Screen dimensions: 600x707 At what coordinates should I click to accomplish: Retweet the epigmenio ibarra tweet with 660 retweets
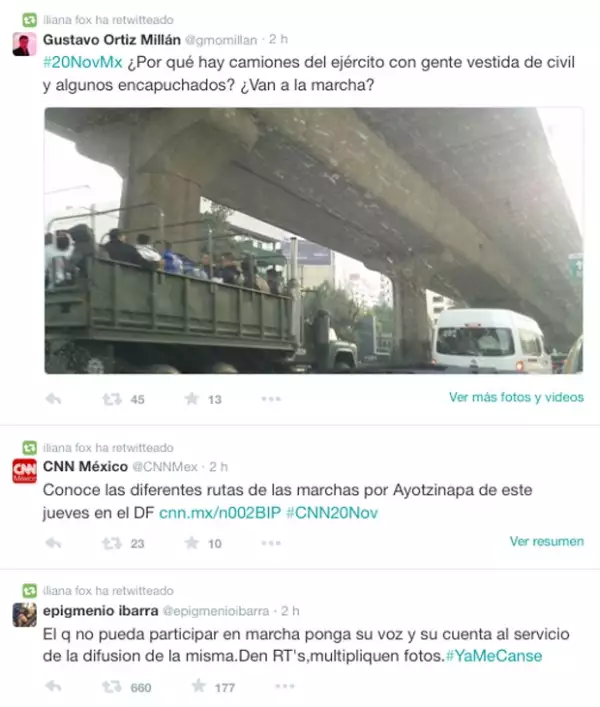click(112, 687)
